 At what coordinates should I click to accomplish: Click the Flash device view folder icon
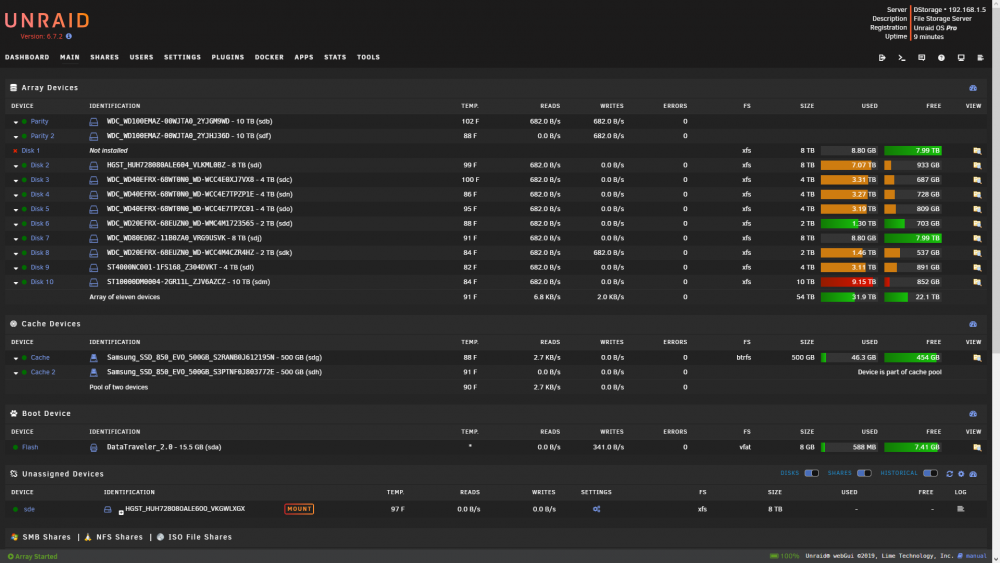point(977,448)
